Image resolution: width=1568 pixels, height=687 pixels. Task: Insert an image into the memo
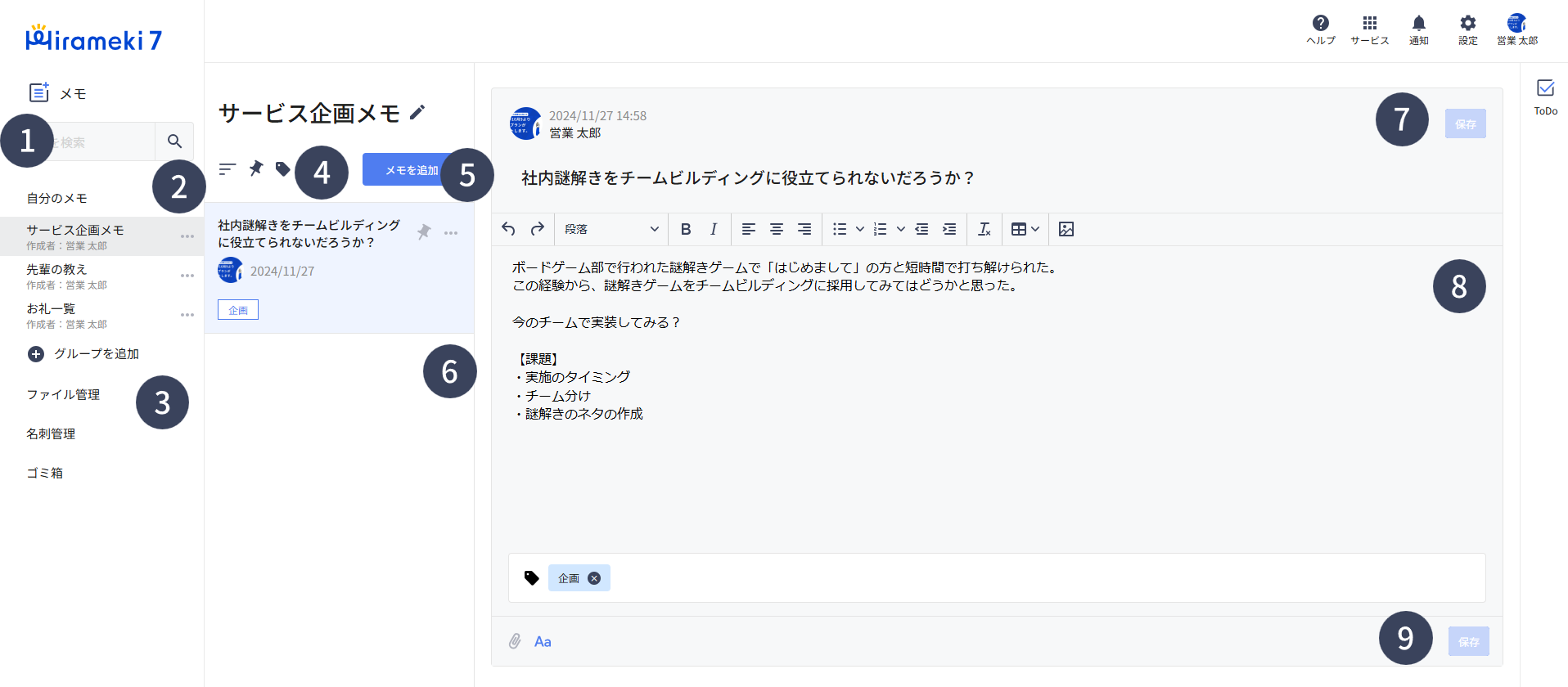(x=1066, y=229)
